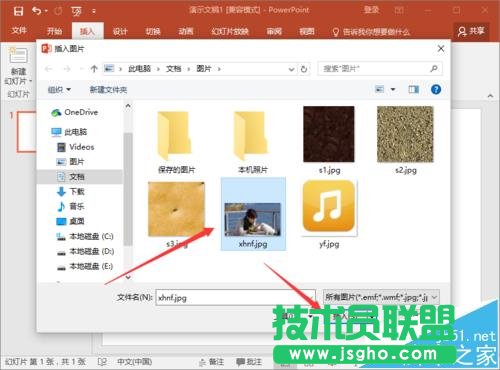Select Videos in the navigation pane
Viewport: 500px width, 370px height.
pyautogui.click(x=76, y=147)
